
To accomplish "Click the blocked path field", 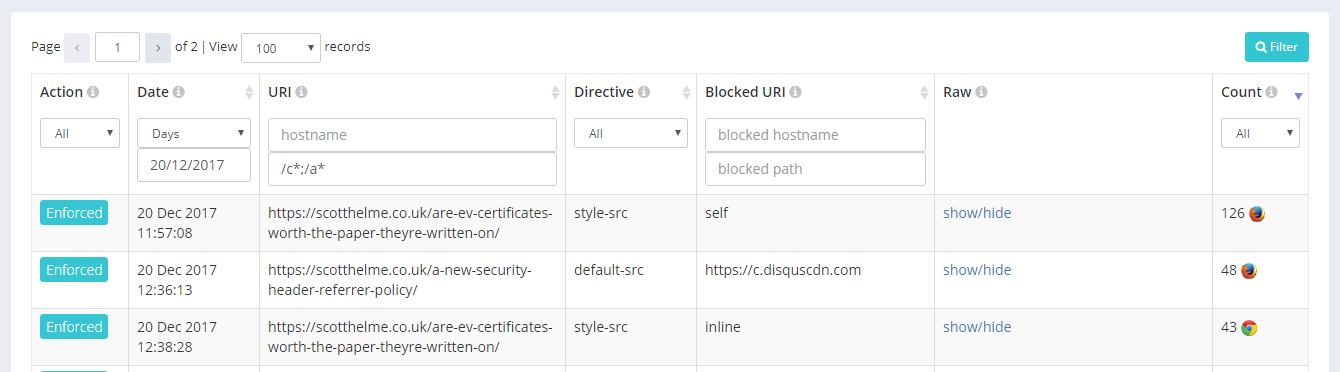I will [815, 169].
